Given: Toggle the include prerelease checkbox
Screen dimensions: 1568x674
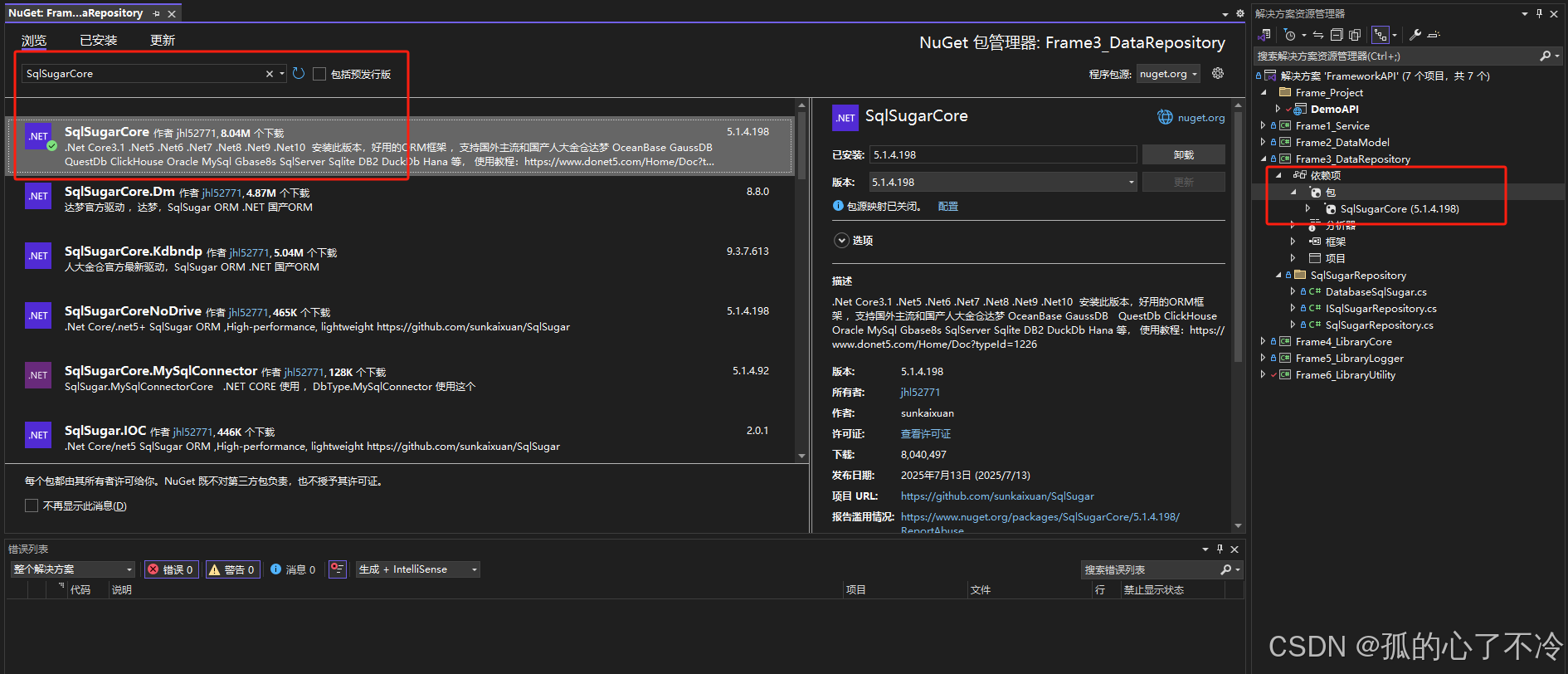Looking at the screenshot, I should click(319, 74).
